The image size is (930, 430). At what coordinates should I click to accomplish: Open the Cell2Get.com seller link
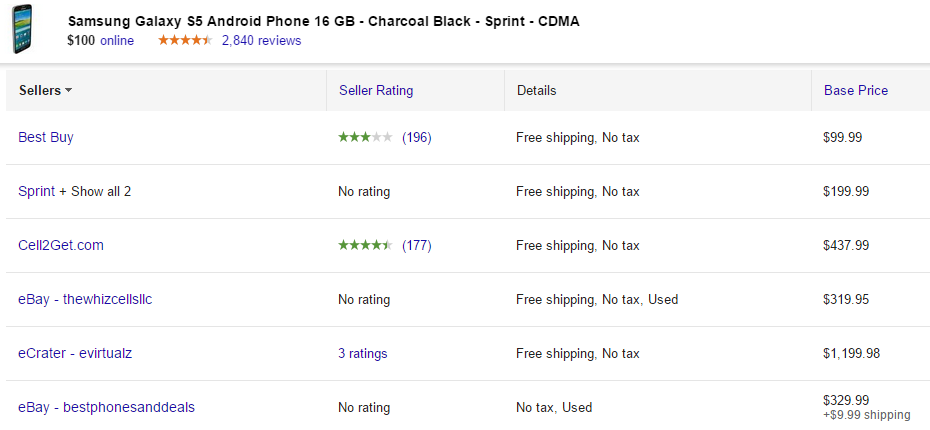[x=61, y=245]
